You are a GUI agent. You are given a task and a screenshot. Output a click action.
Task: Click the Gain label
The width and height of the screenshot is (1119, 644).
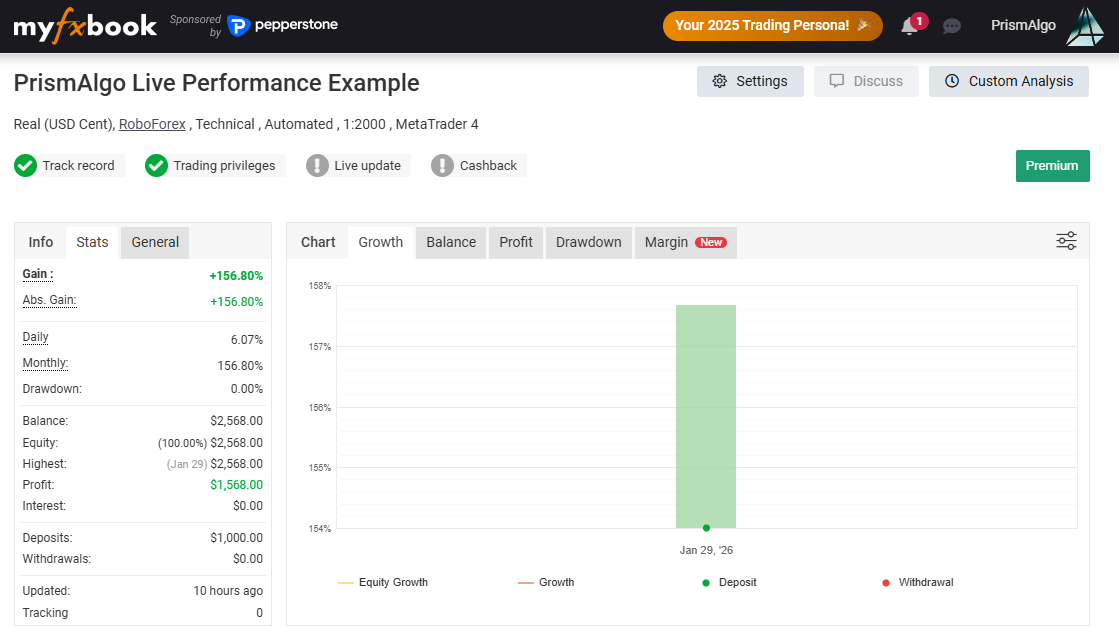(38, 274)
